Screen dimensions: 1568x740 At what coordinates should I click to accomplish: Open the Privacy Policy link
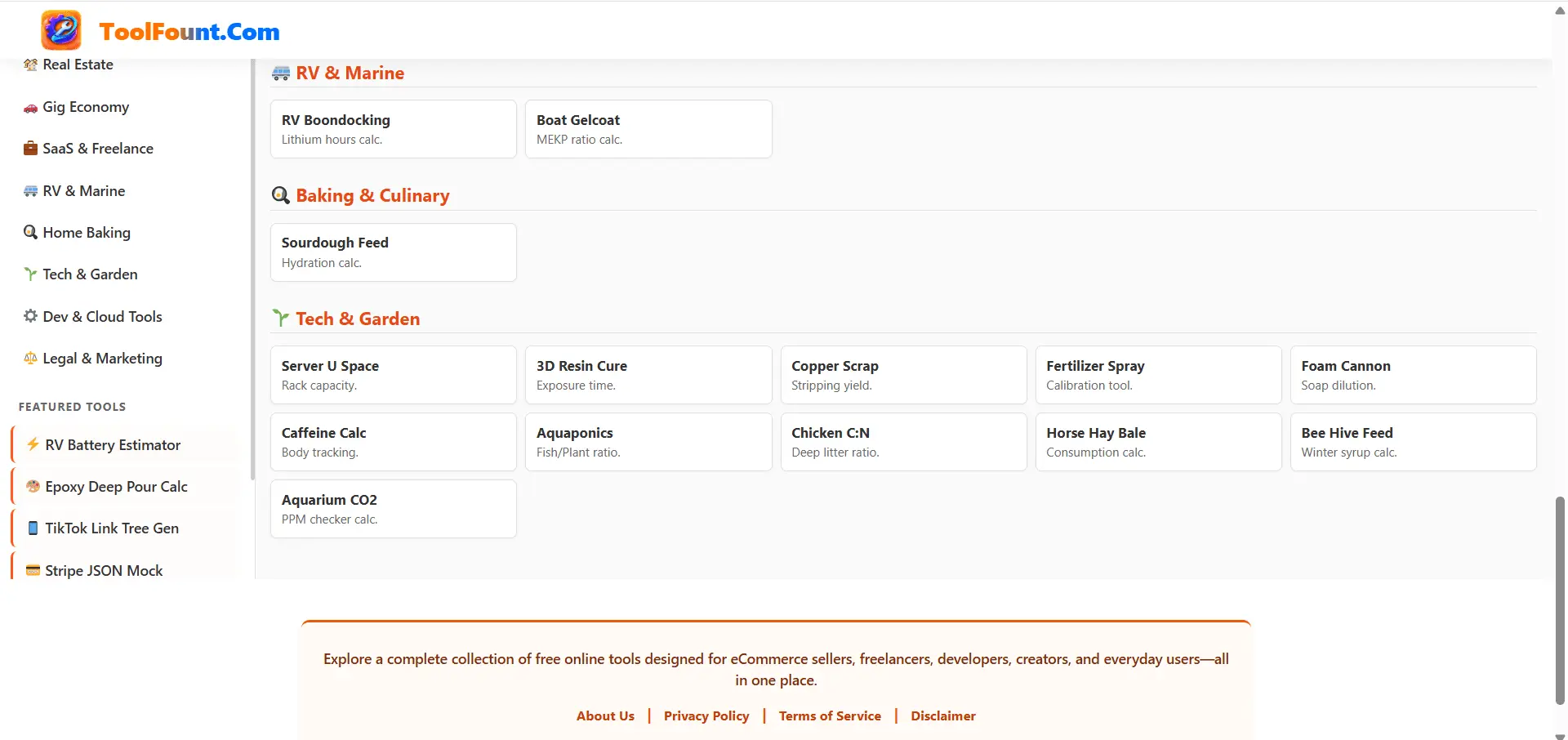coord(706,716)
